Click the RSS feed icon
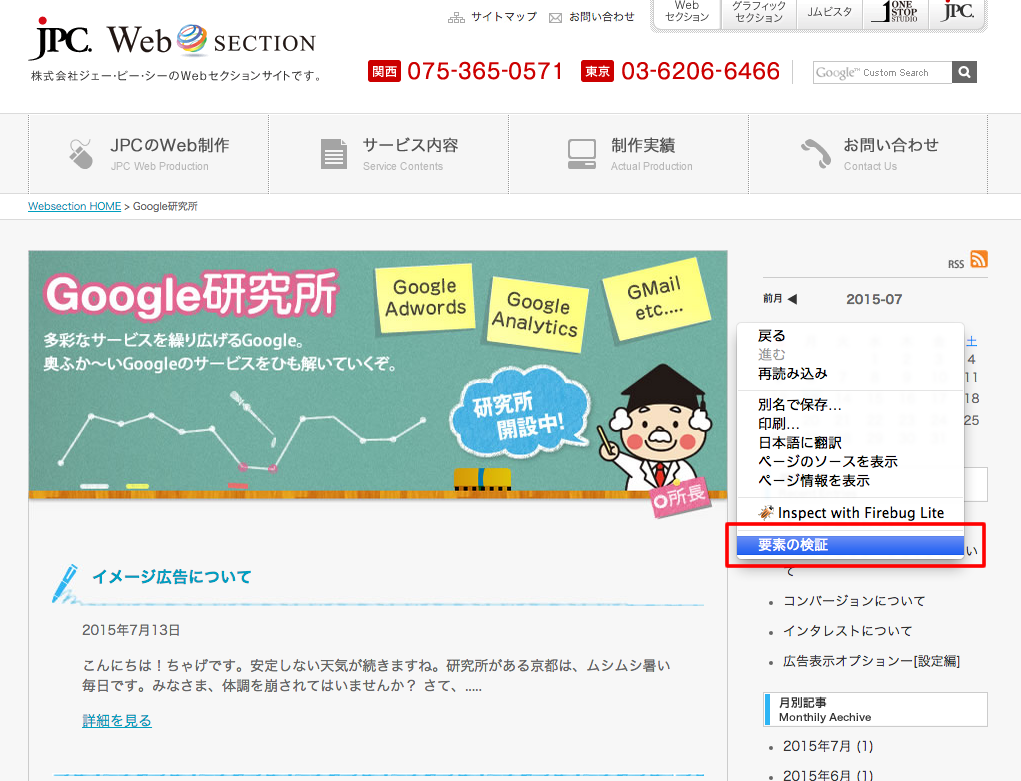1021x781 pixels. pyautogui.click(x=979, y=259)
